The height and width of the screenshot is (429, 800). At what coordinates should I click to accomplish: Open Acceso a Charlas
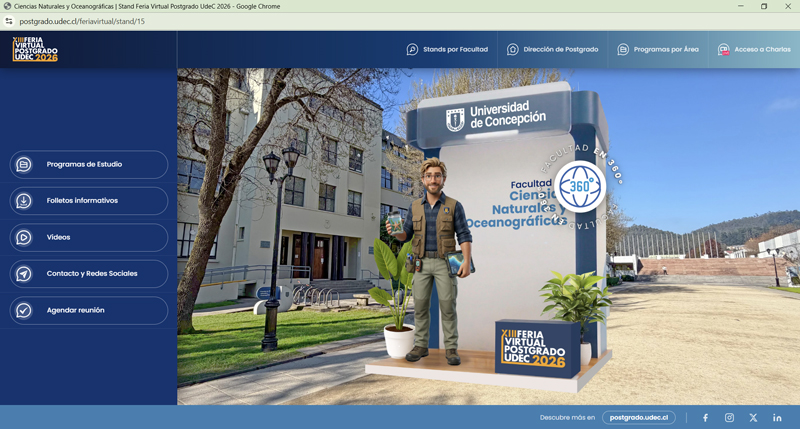tap(754, 49)
